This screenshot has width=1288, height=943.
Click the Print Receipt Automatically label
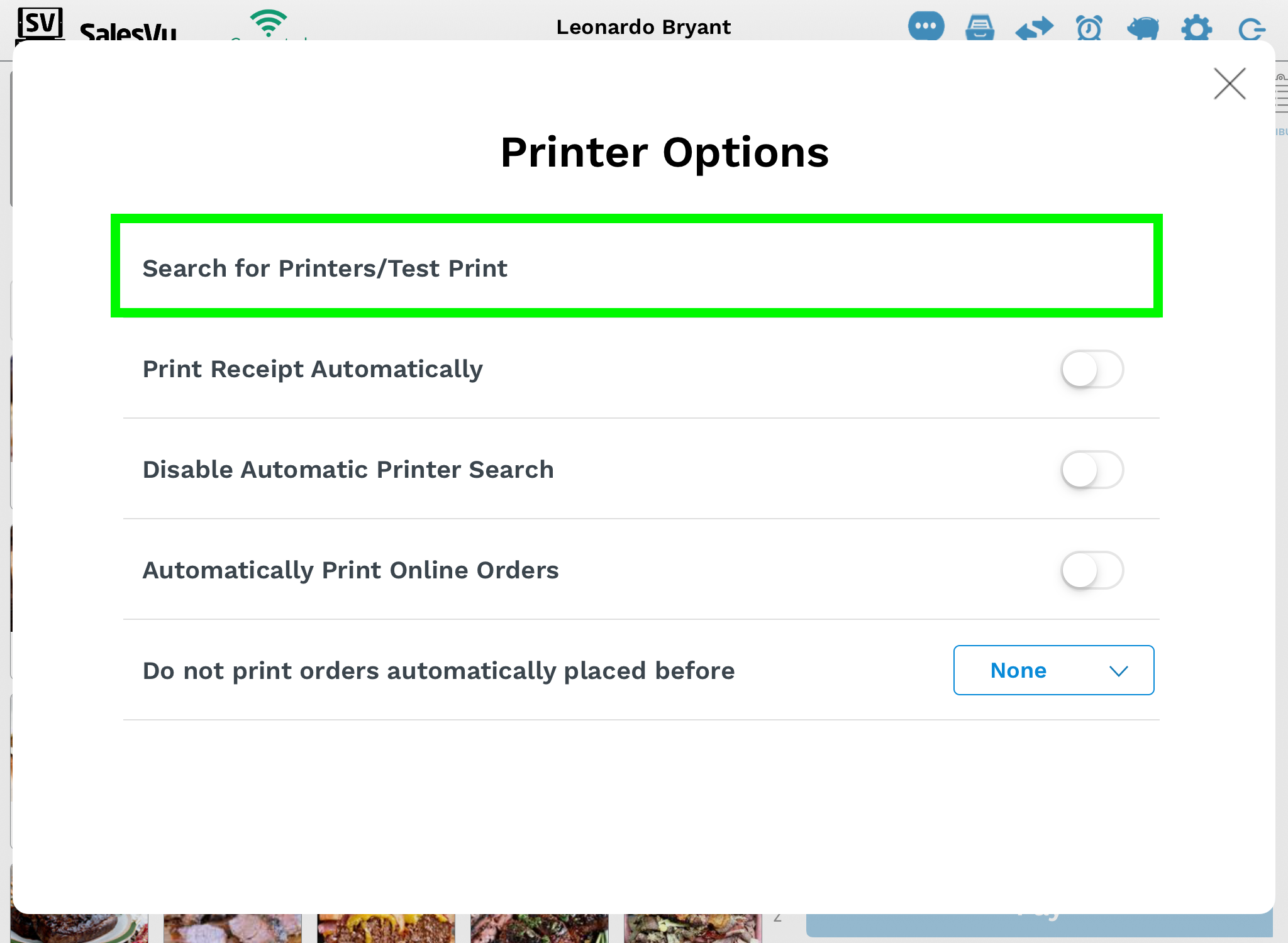pyautogui.click(x=313, y=369)
